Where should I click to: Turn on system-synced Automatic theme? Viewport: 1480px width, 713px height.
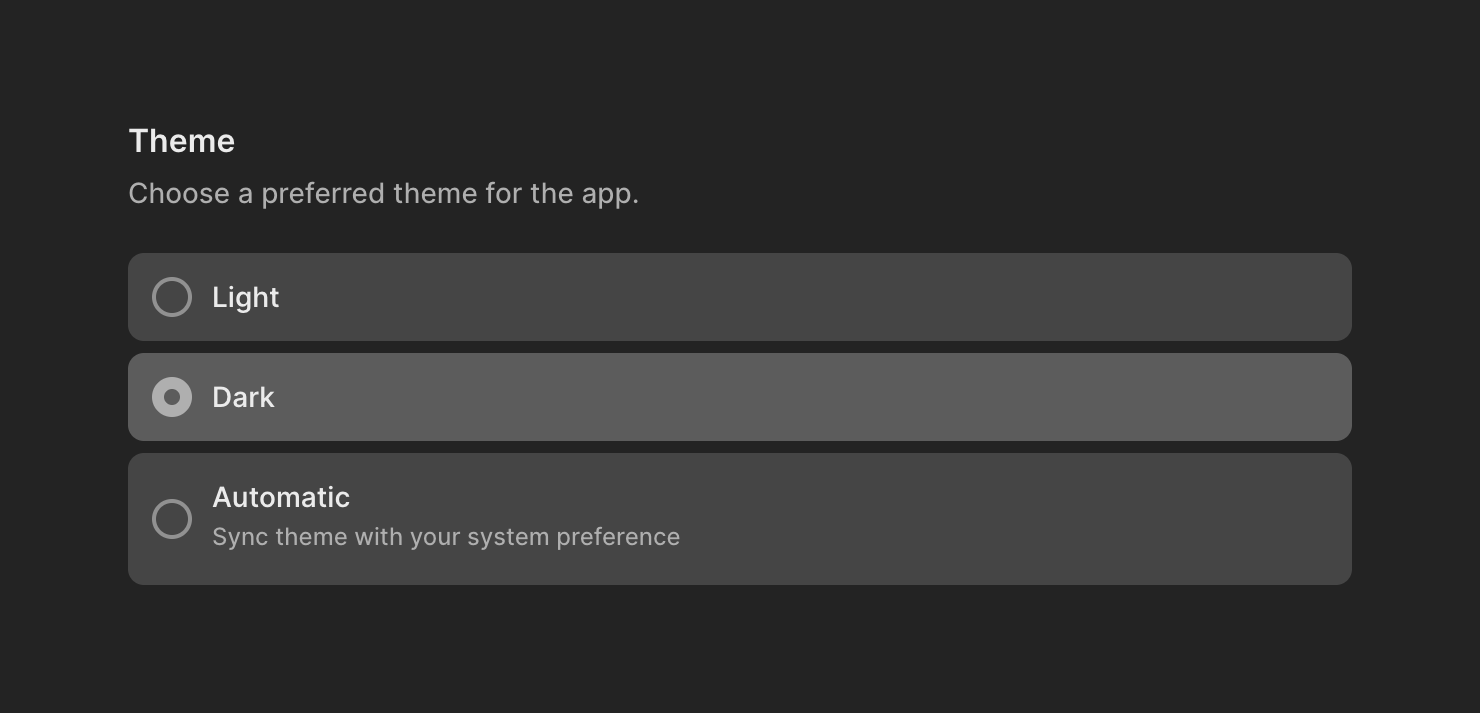[172, 519]
